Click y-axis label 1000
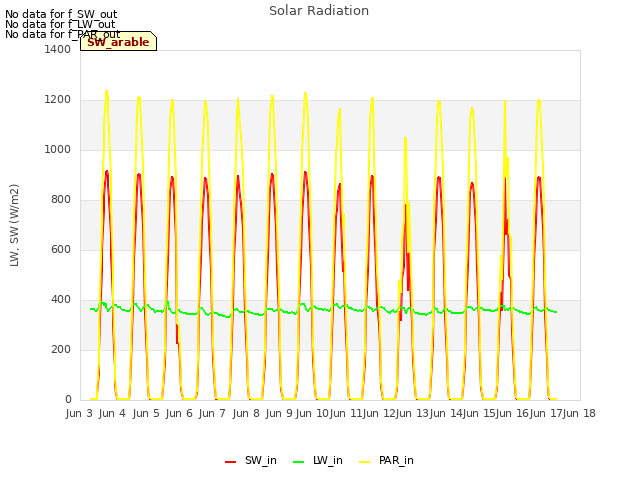The image size is (640, 480). (x=58, y=149)
